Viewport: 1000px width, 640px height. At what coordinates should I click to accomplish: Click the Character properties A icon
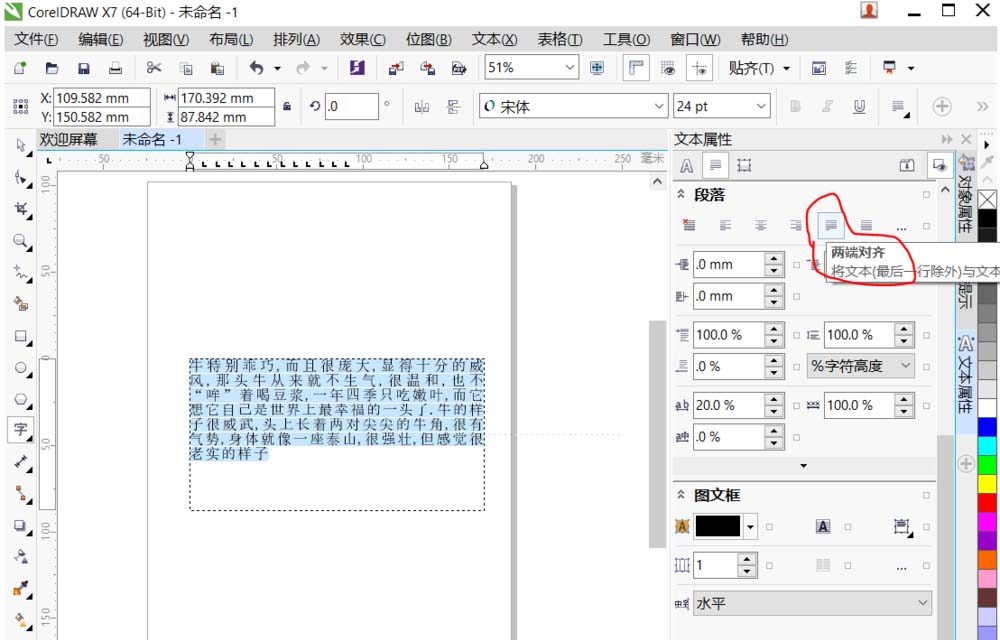click(686, 166)
